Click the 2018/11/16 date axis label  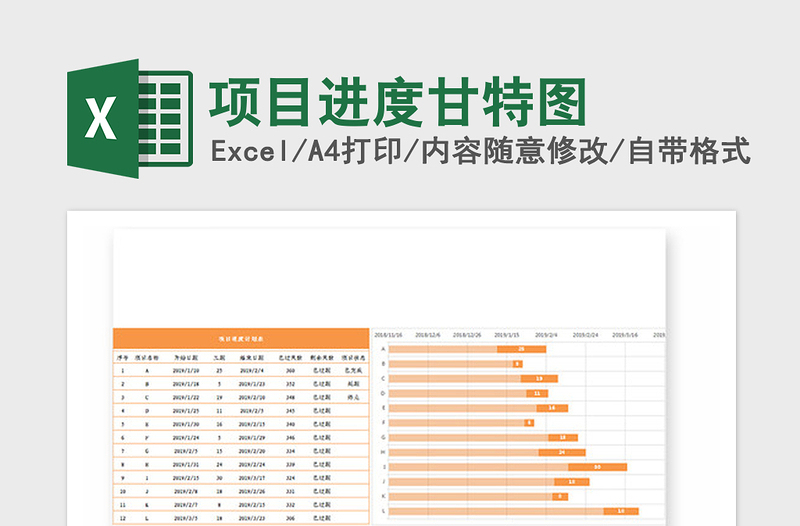388,336
